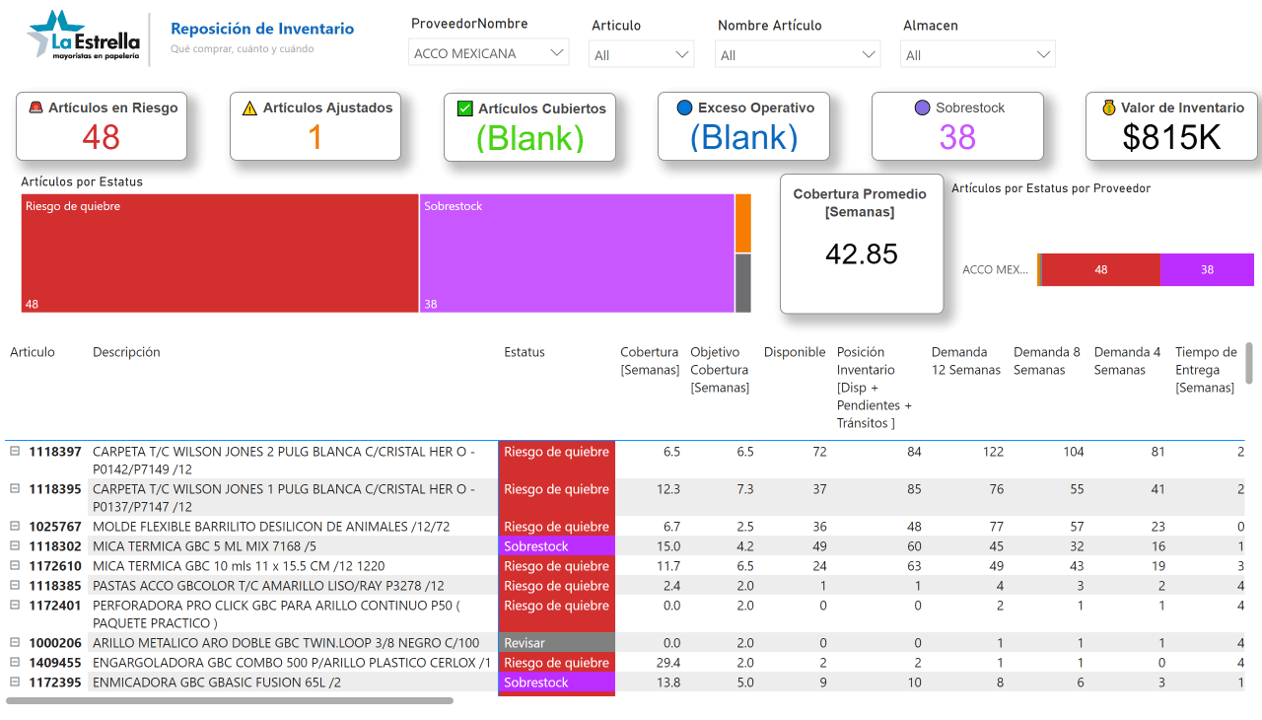Click the Artículos por Estatus chart title
This screenshot has width=1262, height=720.
coord(82,182)
